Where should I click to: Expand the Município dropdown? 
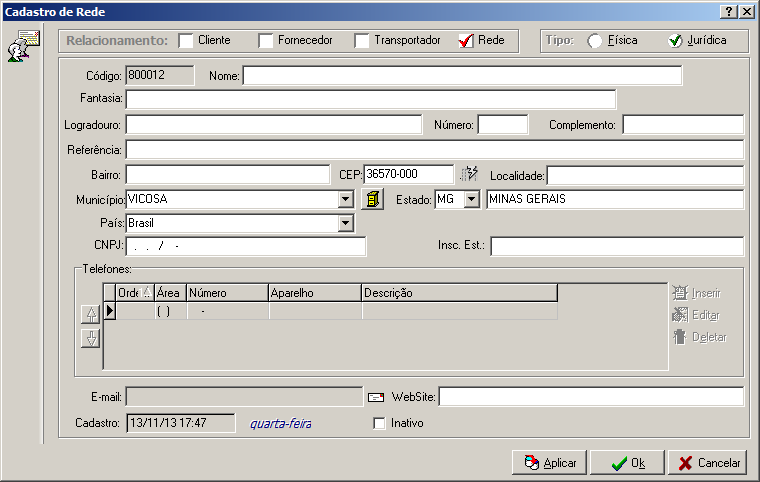coord(346,199)
